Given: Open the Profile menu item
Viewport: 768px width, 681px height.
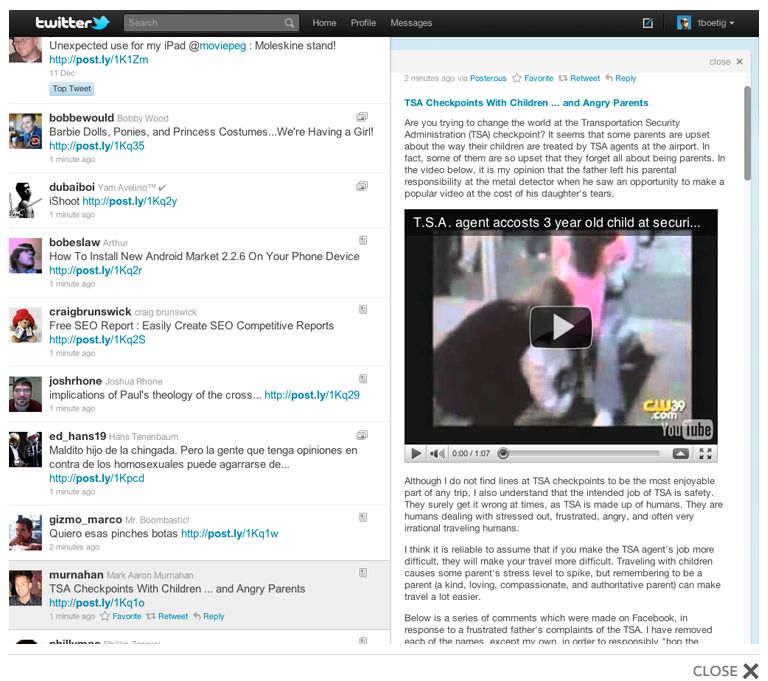Looking at the screenshot, I should pyautogui.click(x=363, y=23).
